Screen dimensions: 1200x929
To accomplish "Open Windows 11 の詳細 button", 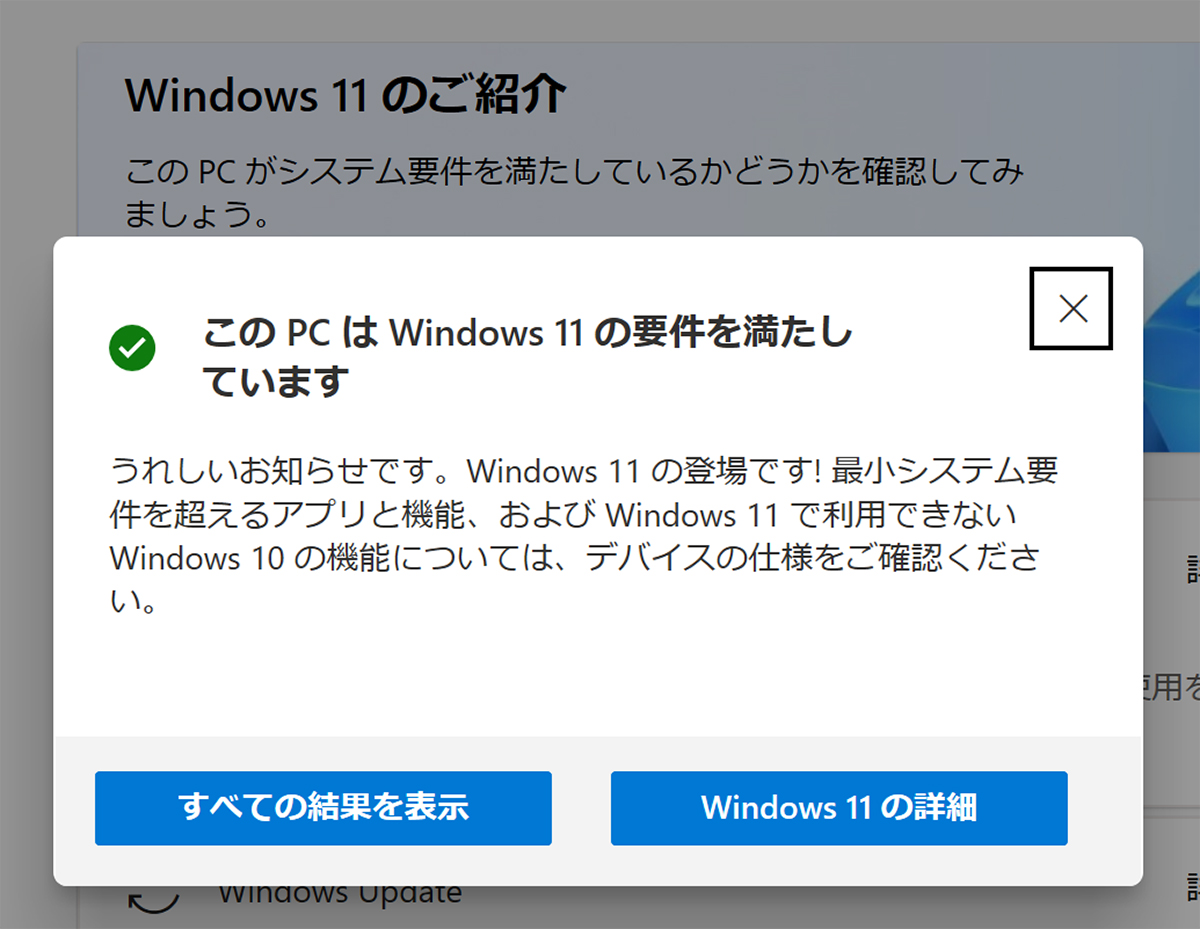I will (839, 807).
